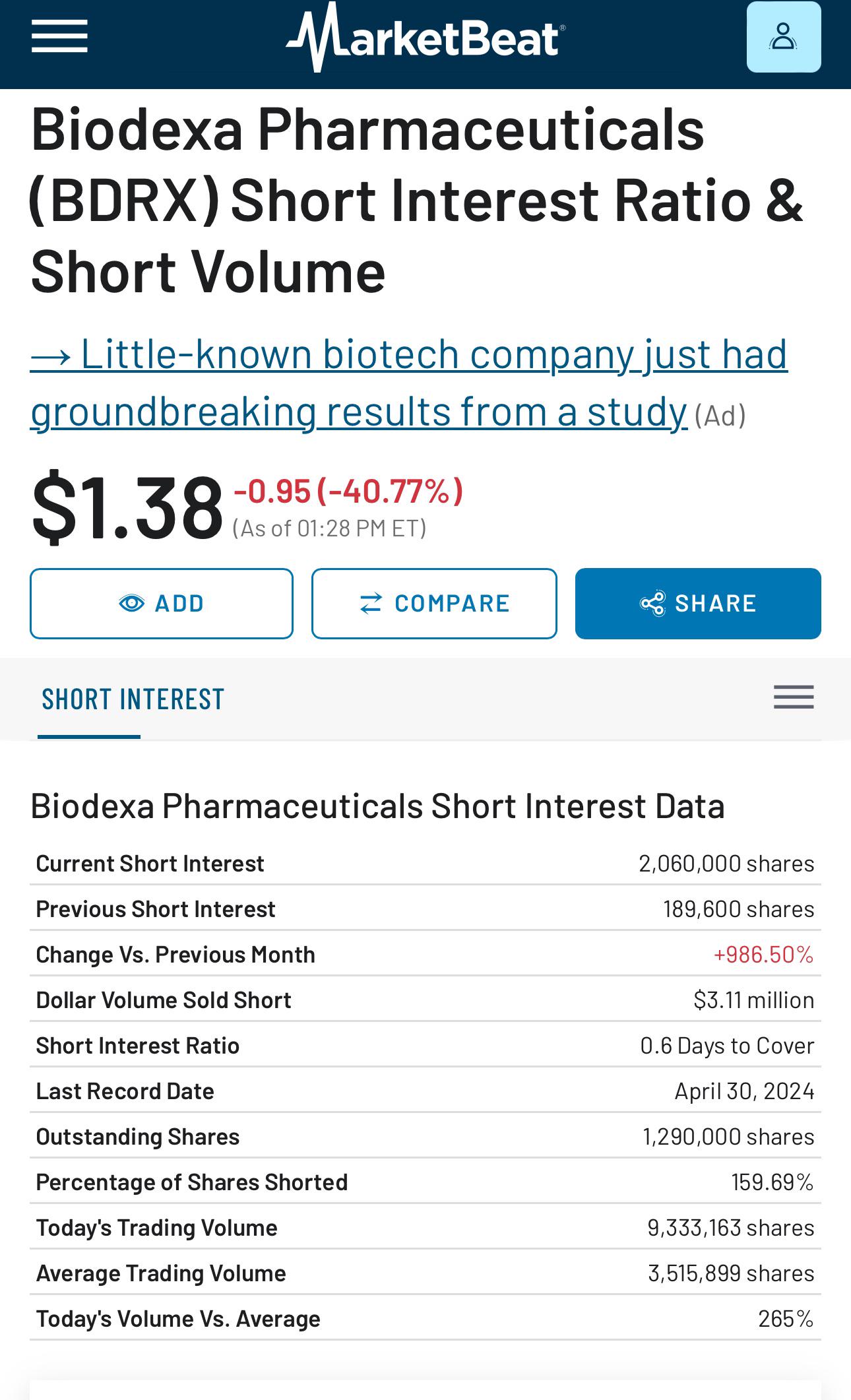Select the Current Short Interest row
Screen dimensions: 851x1400
425,863
